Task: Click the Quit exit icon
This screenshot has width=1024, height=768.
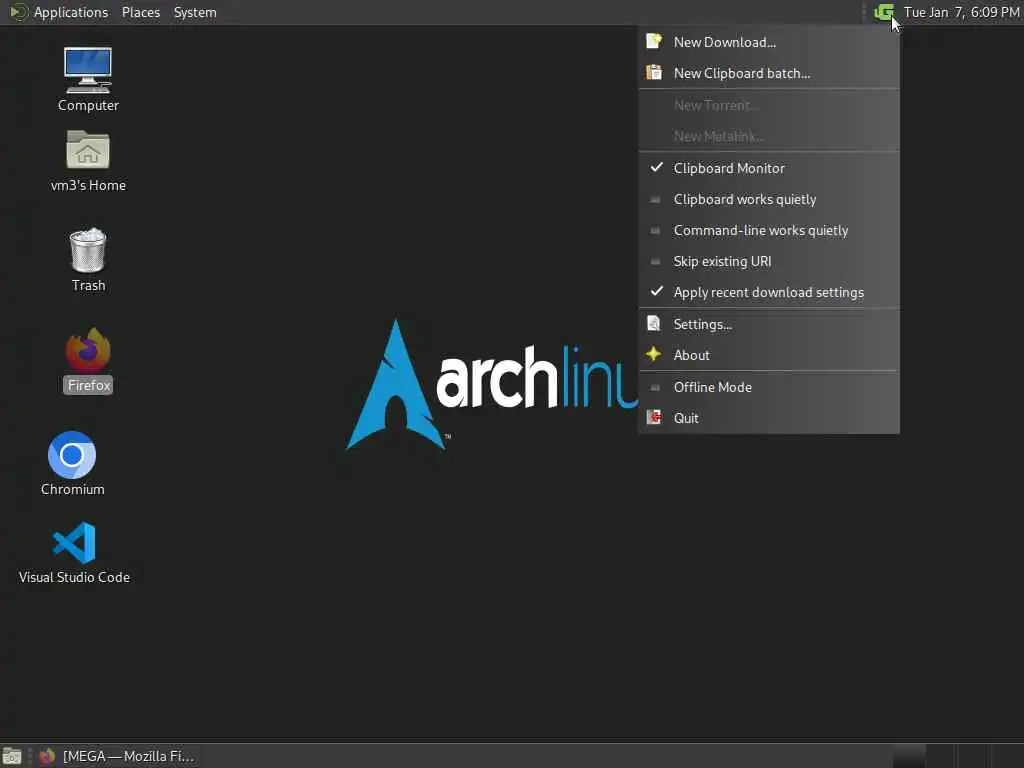Action: point(654,417)
